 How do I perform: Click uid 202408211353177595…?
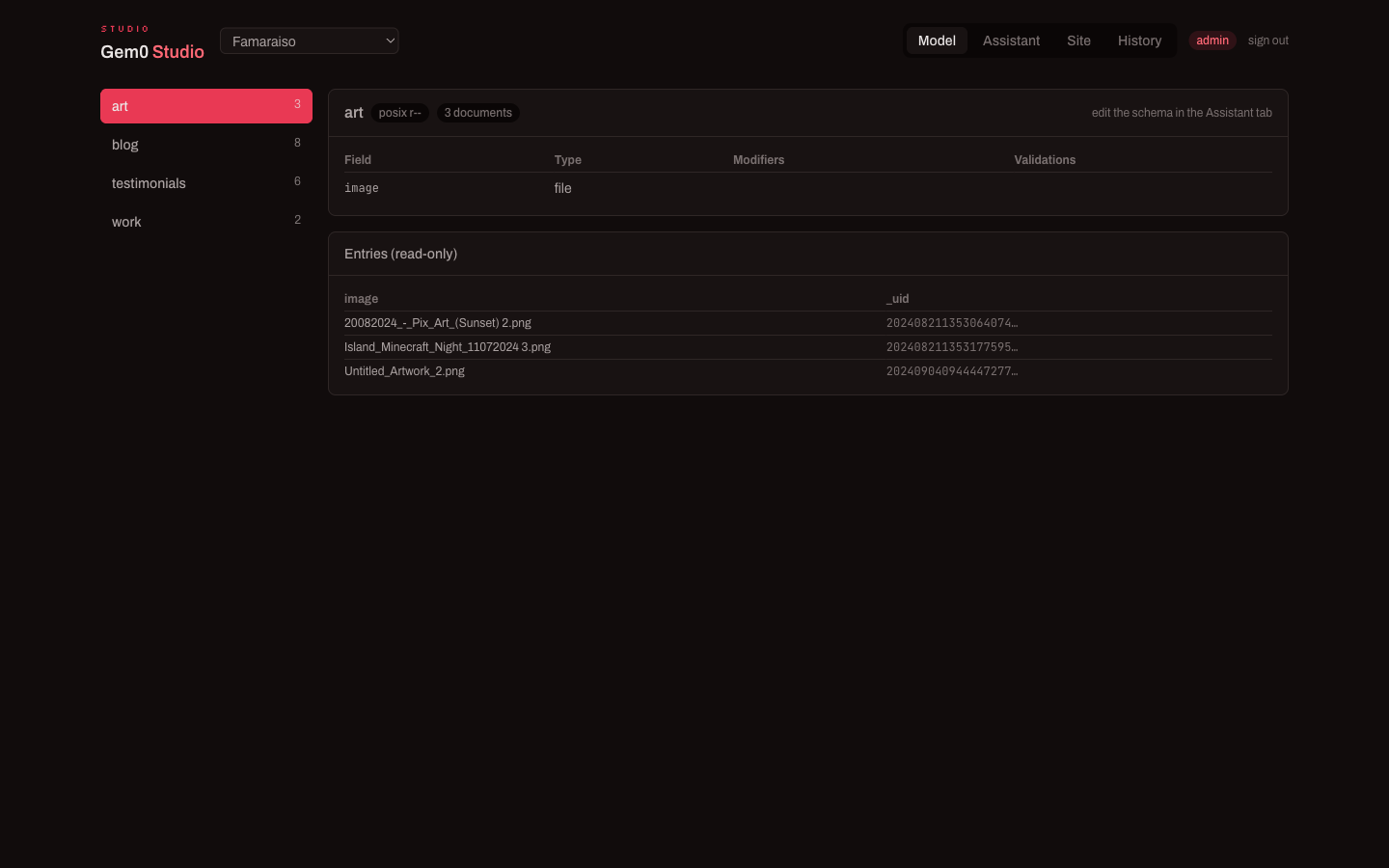coord(952,347)
